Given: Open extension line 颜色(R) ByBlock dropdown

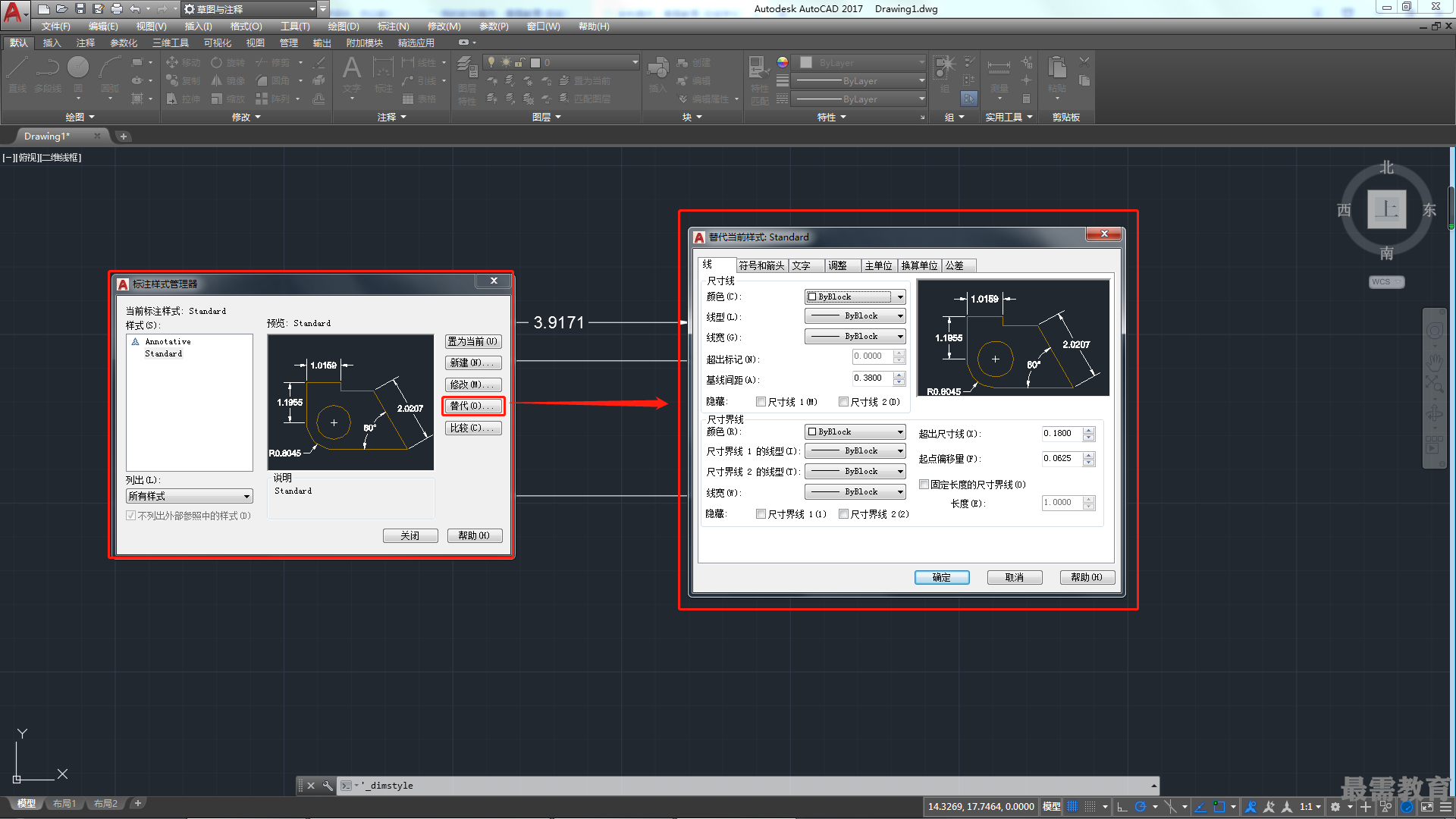Looking at the screenshot, I should click(x=855, y=432).
